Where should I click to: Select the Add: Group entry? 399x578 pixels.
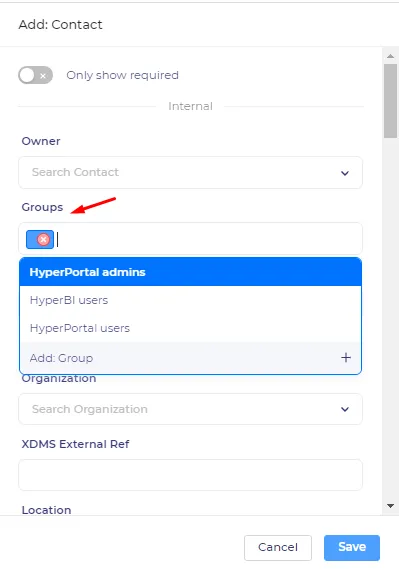190,358
